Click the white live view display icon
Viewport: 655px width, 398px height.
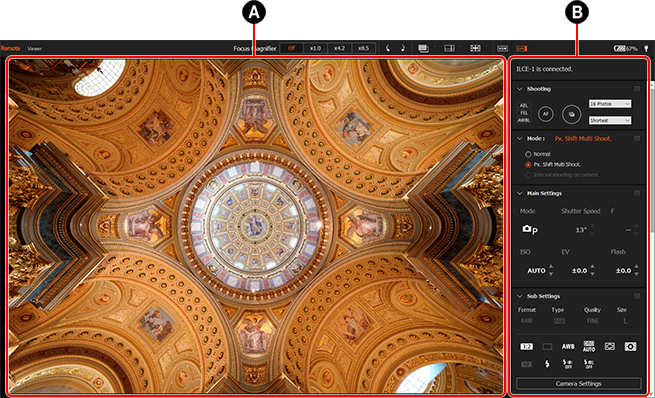coord(502,48)
